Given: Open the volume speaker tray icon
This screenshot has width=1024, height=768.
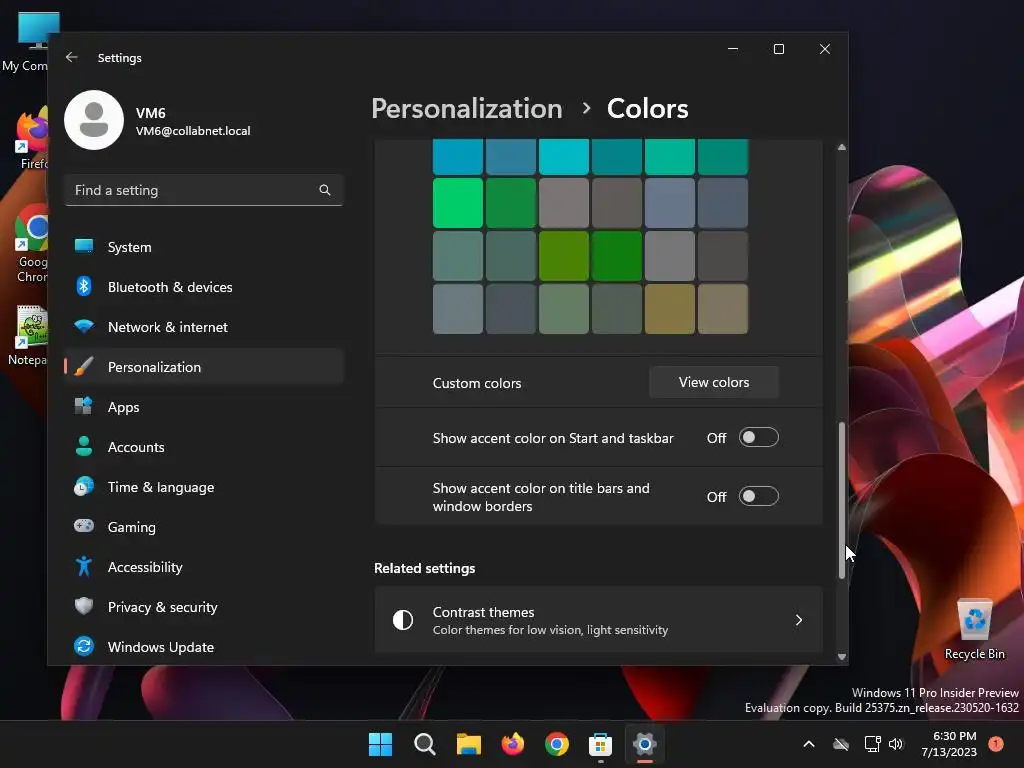Looking at the screenshot, I should click(x=896, y=744).
